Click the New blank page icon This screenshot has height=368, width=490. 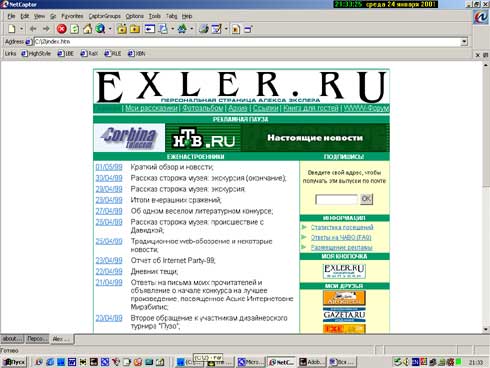12,29
